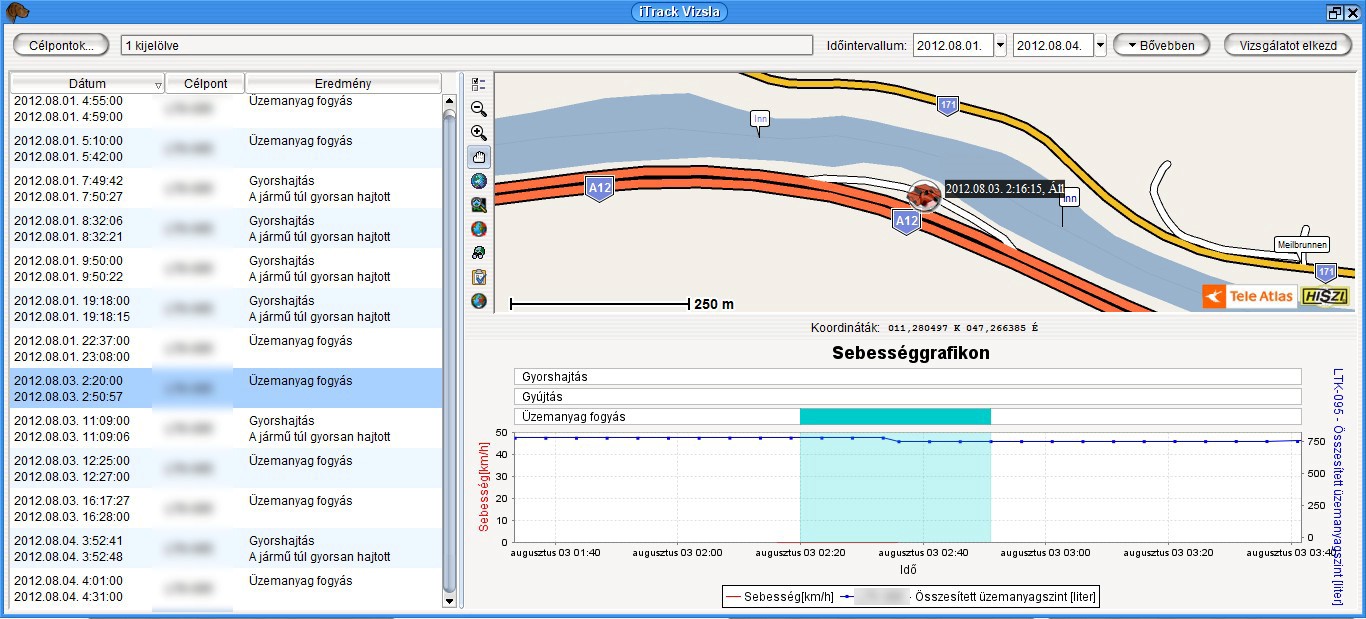1366x619 pixels.
Task: Start analysis with Vizsgálatot elkezd
Action: [1287, 45]
